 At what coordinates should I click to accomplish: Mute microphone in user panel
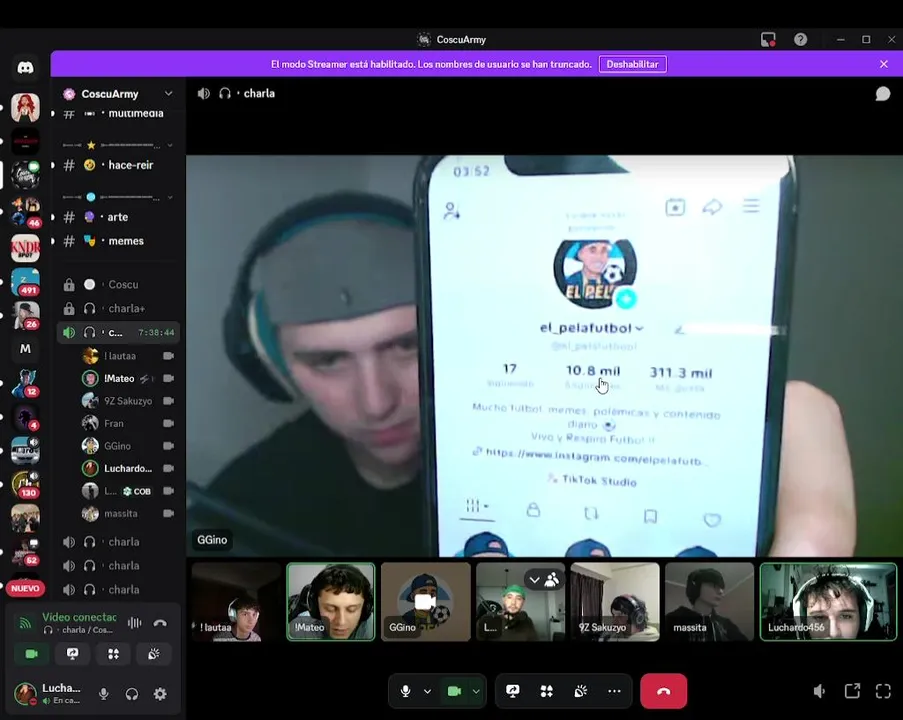click(104, 694)
